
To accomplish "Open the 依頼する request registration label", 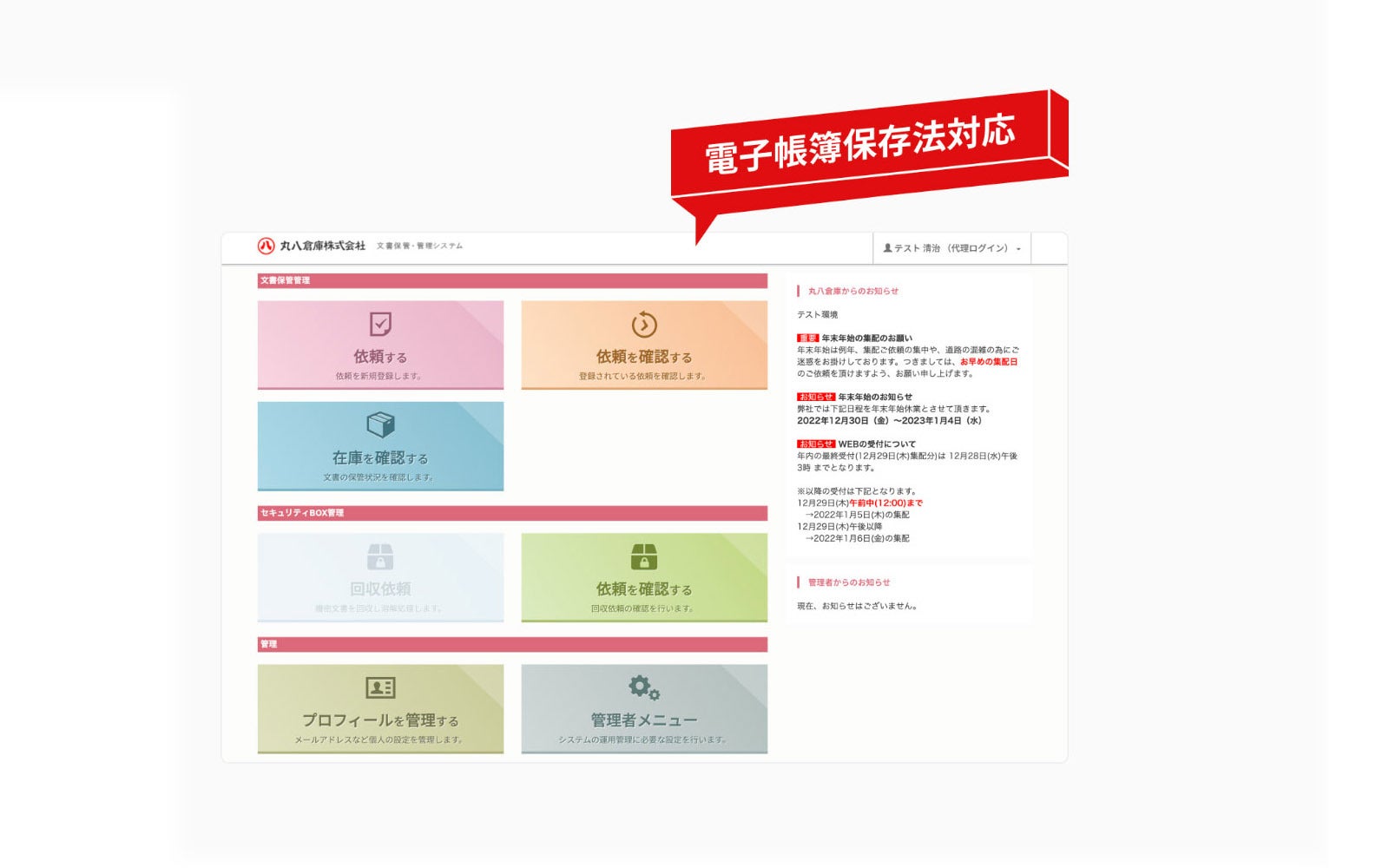I will (380, 357).
